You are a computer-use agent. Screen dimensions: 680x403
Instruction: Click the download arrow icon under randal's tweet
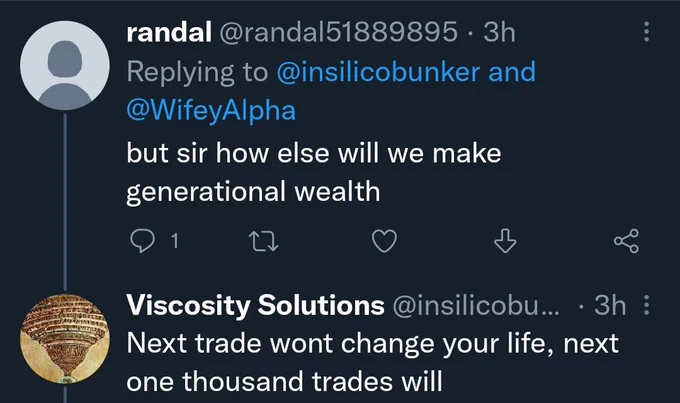pos(505,241)
